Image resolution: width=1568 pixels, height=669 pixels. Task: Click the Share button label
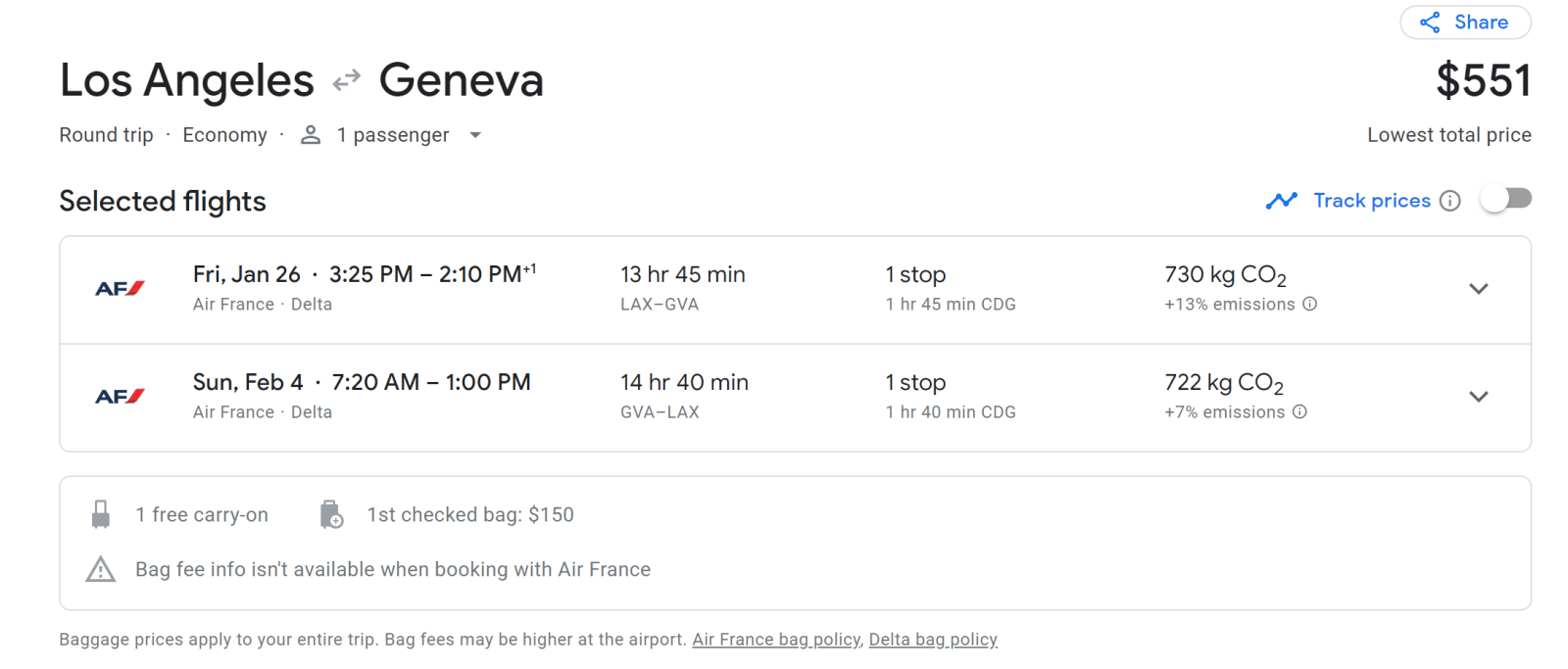[x=1481, y=23]
